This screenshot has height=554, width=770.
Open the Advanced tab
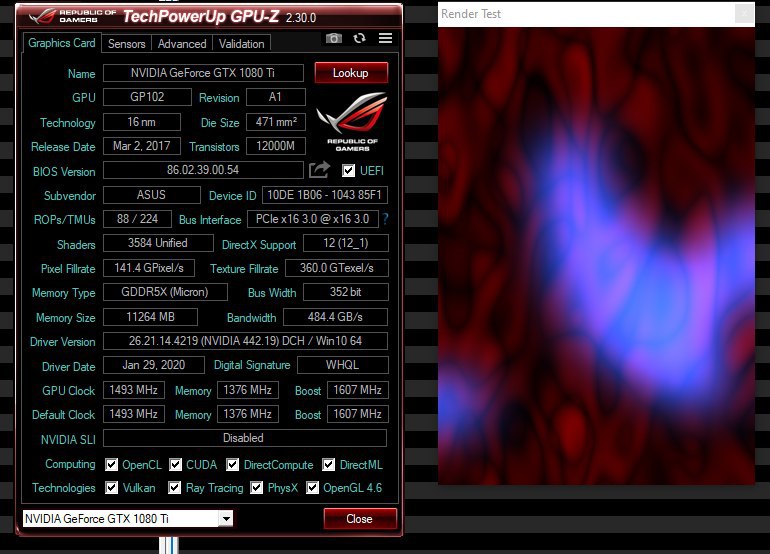click(x=182, y=44)
